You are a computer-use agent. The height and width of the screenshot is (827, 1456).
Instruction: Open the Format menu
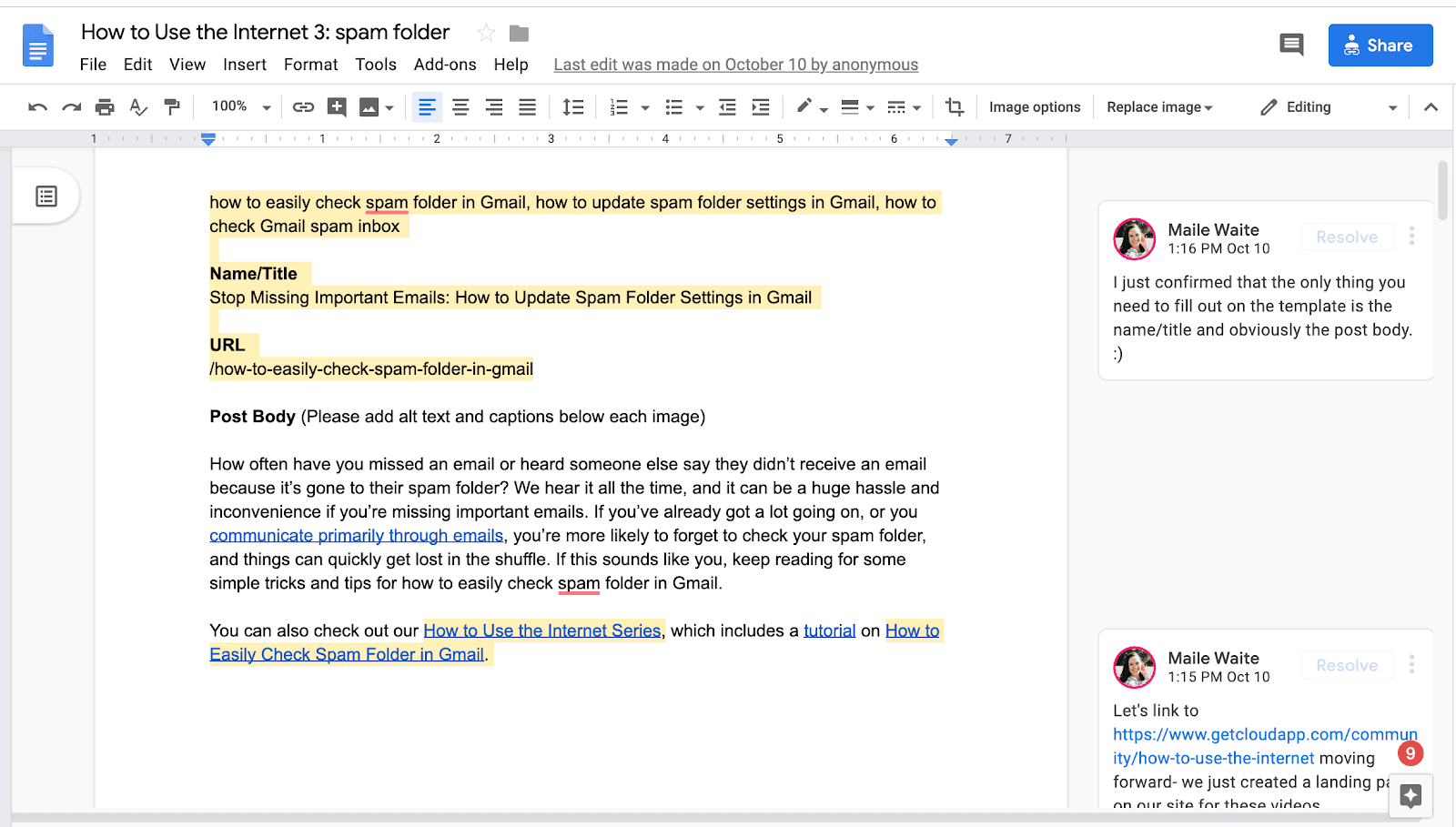[x=310, y=65]
